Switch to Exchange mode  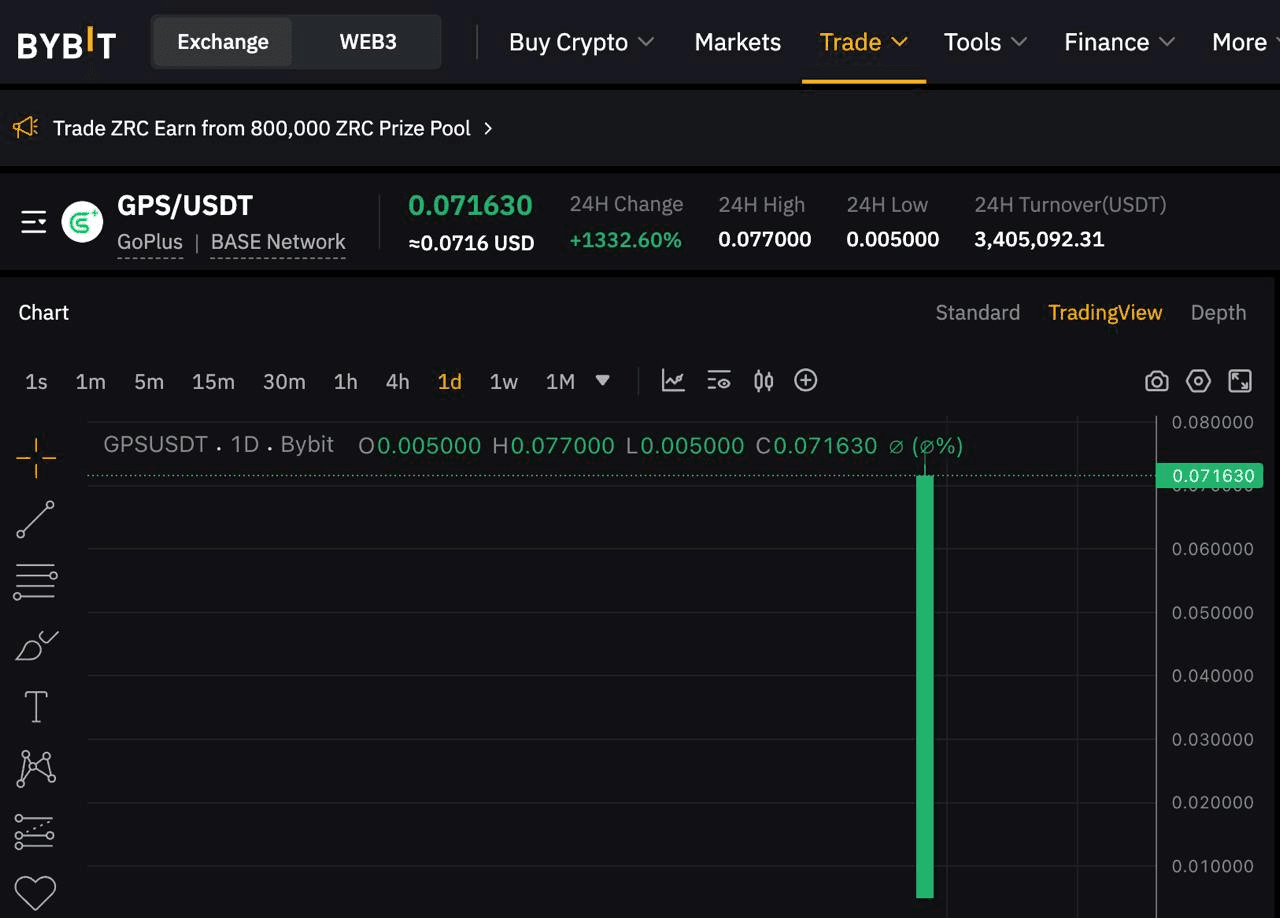pos(223,42)
